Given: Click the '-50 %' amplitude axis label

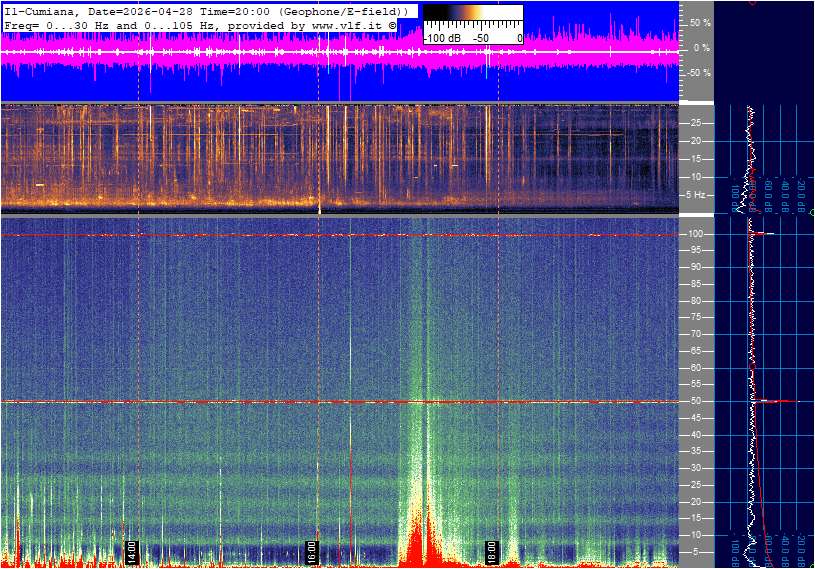Looking at the screenshot, I should click(699, 72).
